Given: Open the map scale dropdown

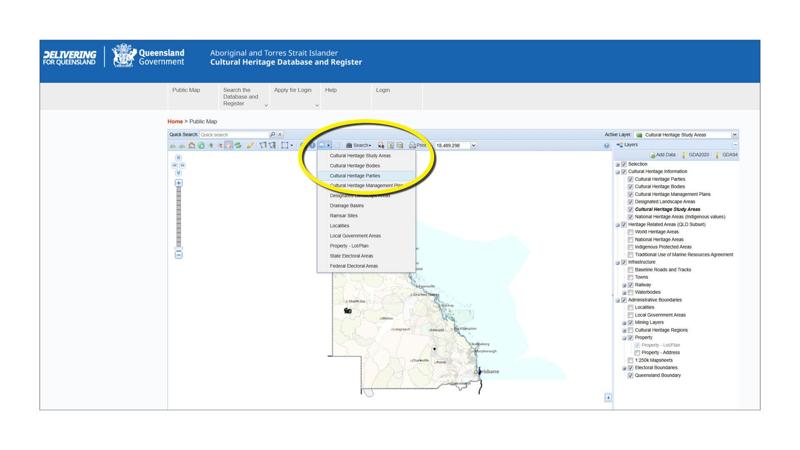Looking at the screenshot, I should (474, 146).
